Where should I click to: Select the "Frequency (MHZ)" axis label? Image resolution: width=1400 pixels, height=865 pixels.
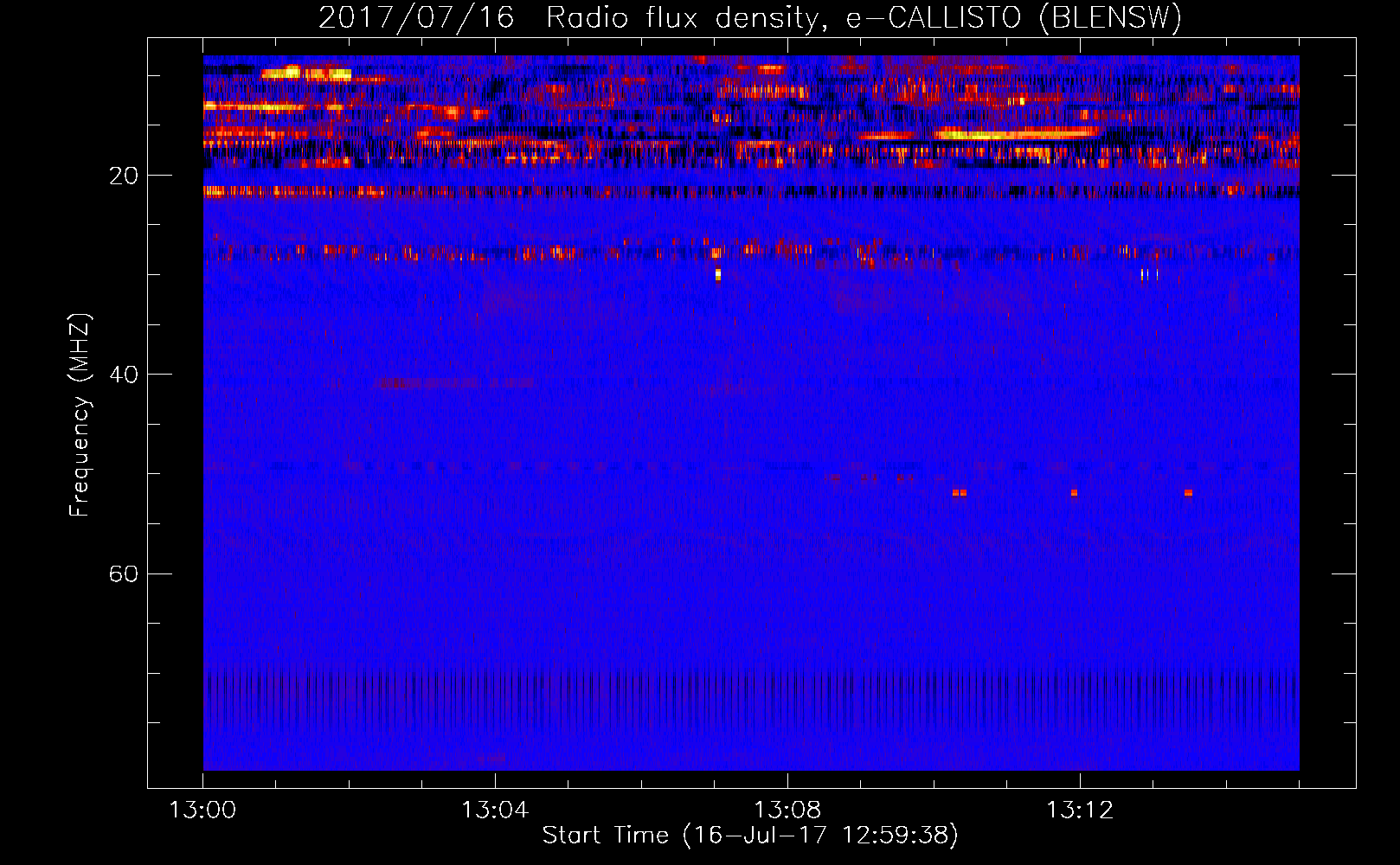point(80,415)
